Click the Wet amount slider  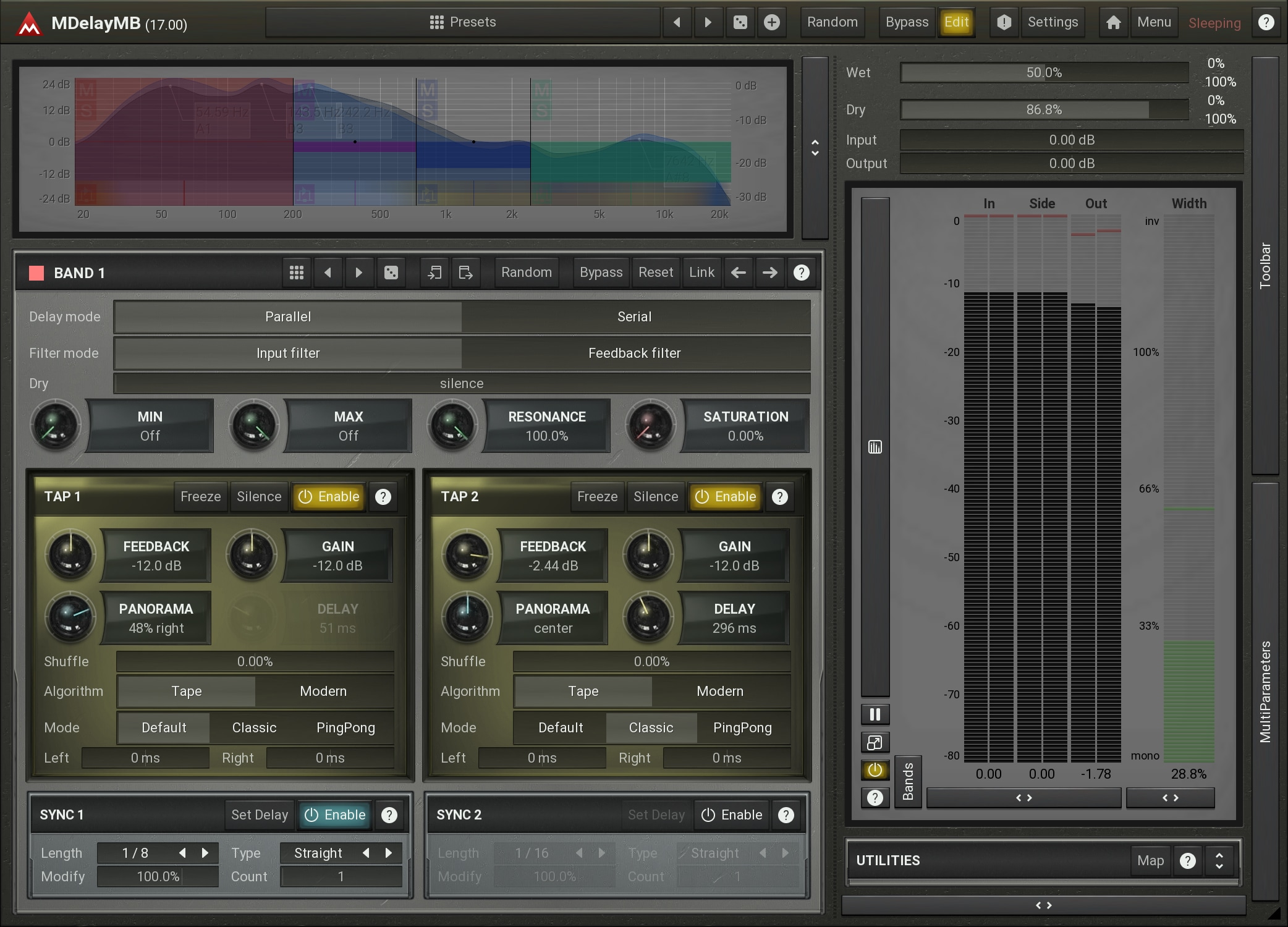pos(1044,73)
